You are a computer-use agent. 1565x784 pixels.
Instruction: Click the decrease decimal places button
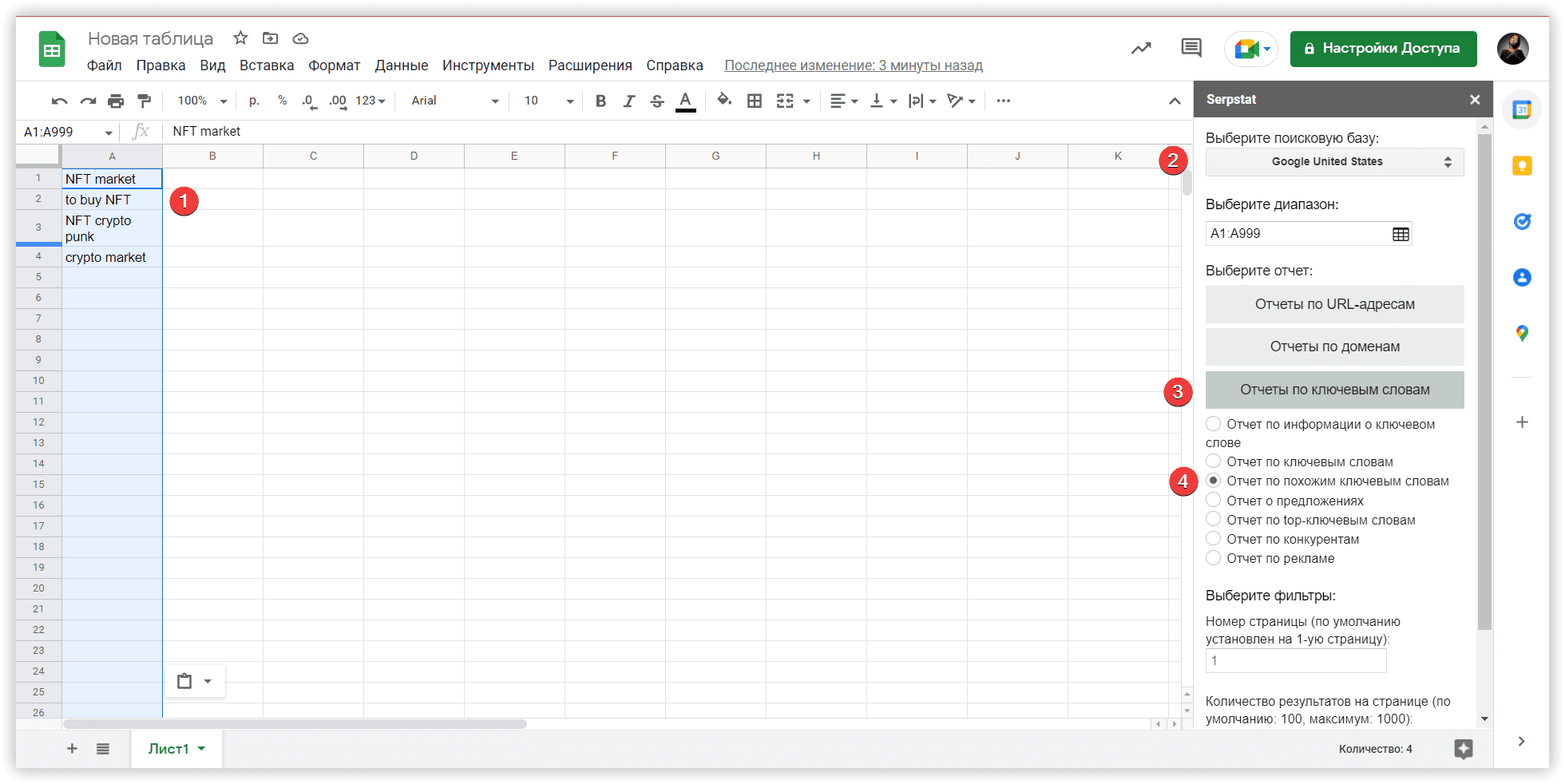pyautogui.click(x=309, y=101)
